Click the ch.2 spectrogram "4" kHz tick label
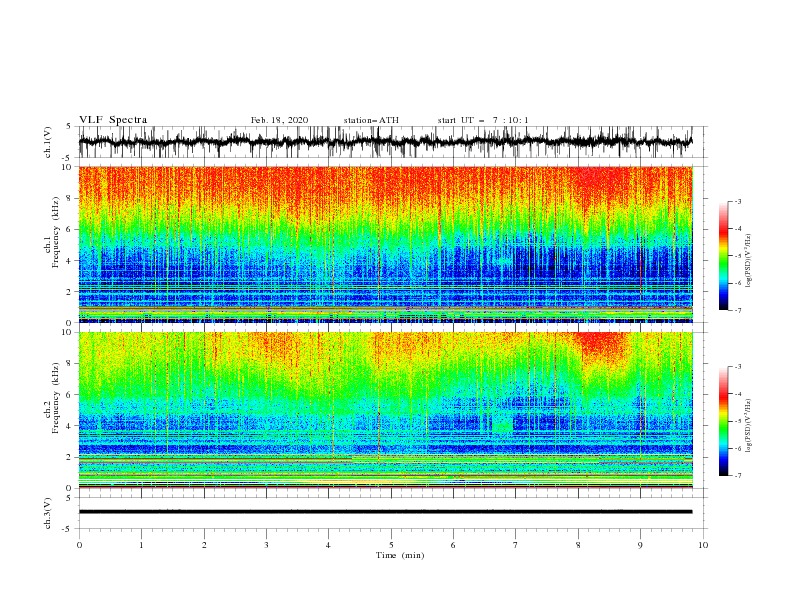 tap(70, 426)
